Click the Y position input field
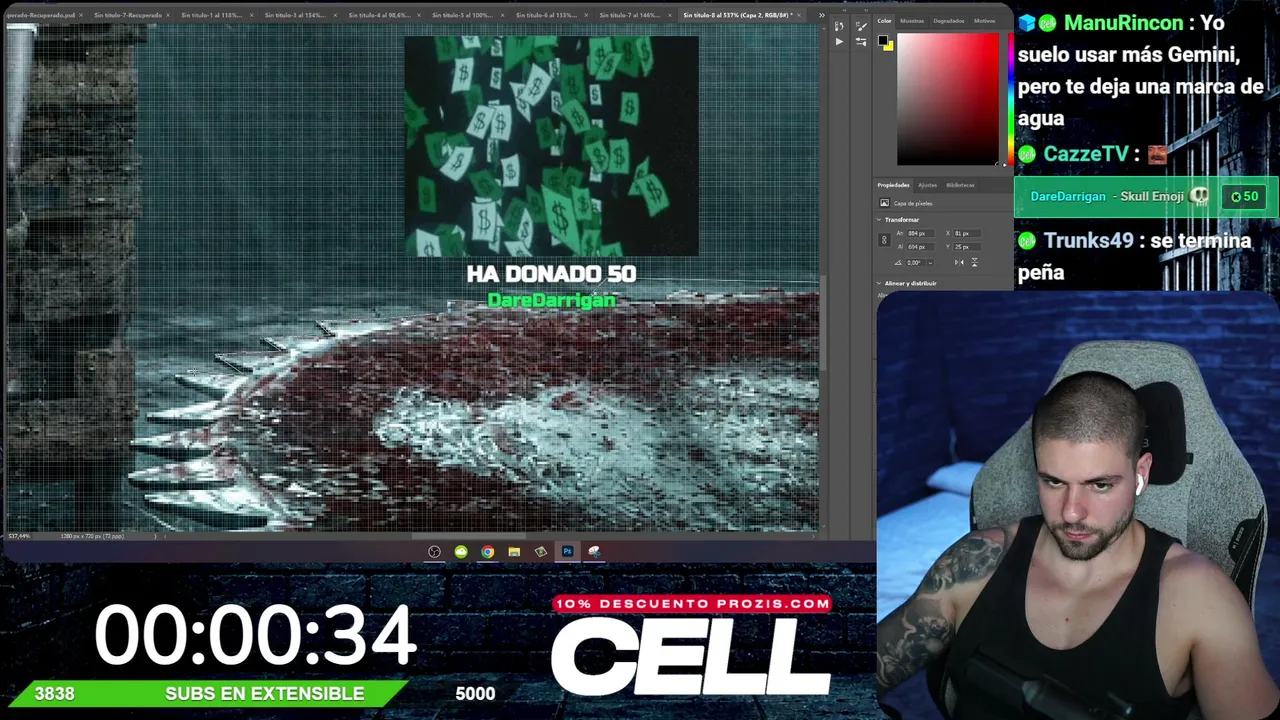Viewport: 1280px width, 720px height. tap(968, 246)
